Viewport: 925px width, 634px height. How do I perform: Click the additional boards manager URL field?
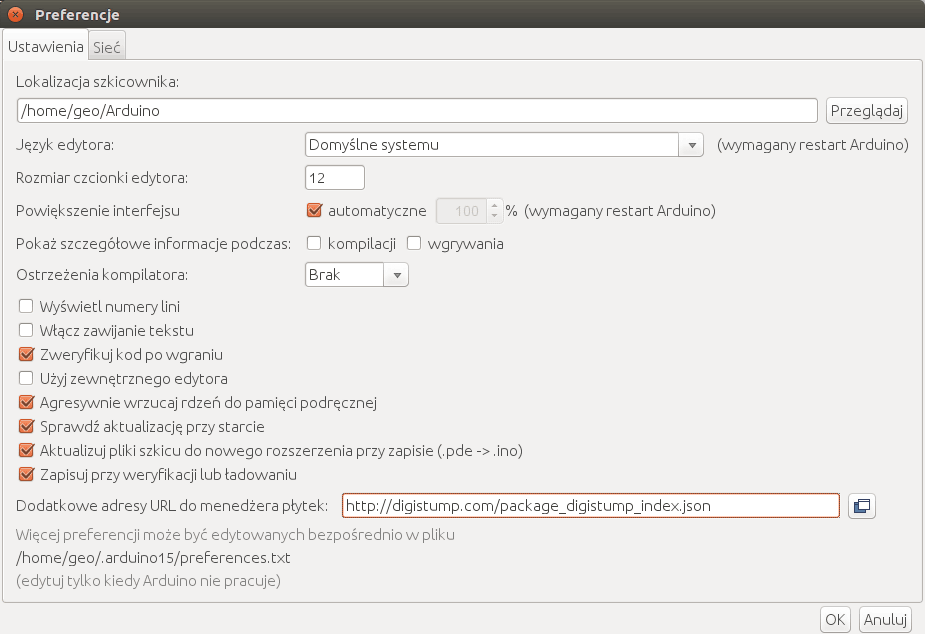coord(590,506)
